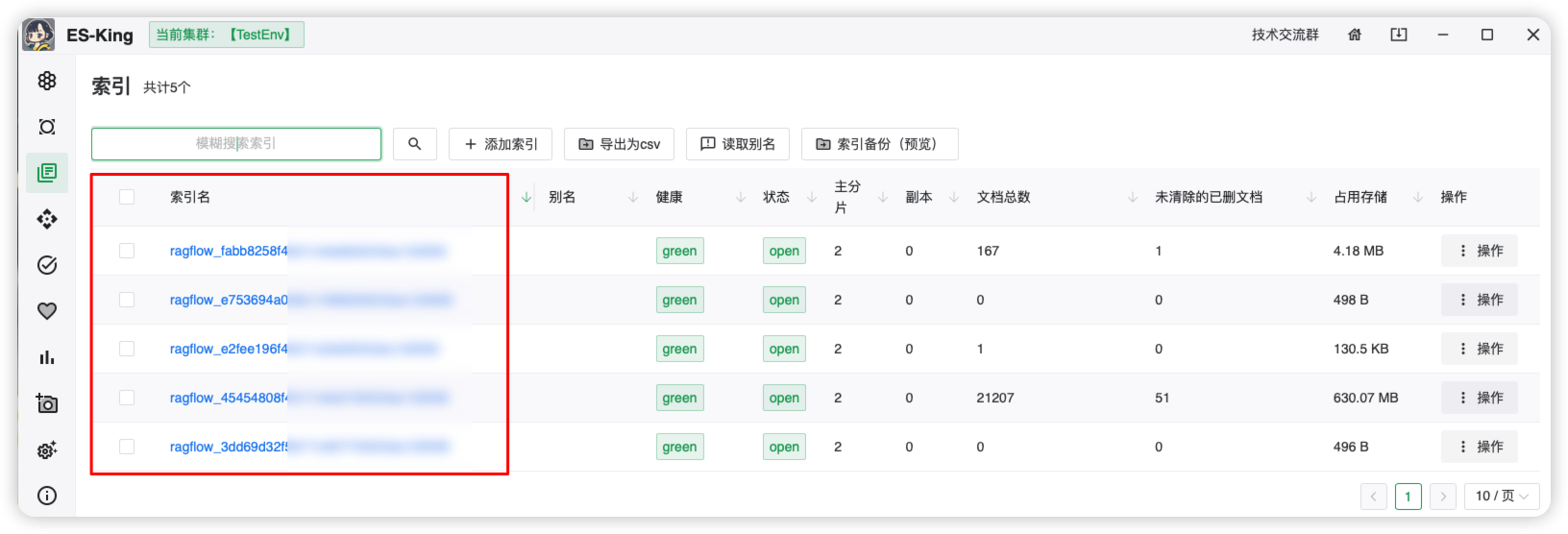Sort by total documents column arrow

(1133, 197)
